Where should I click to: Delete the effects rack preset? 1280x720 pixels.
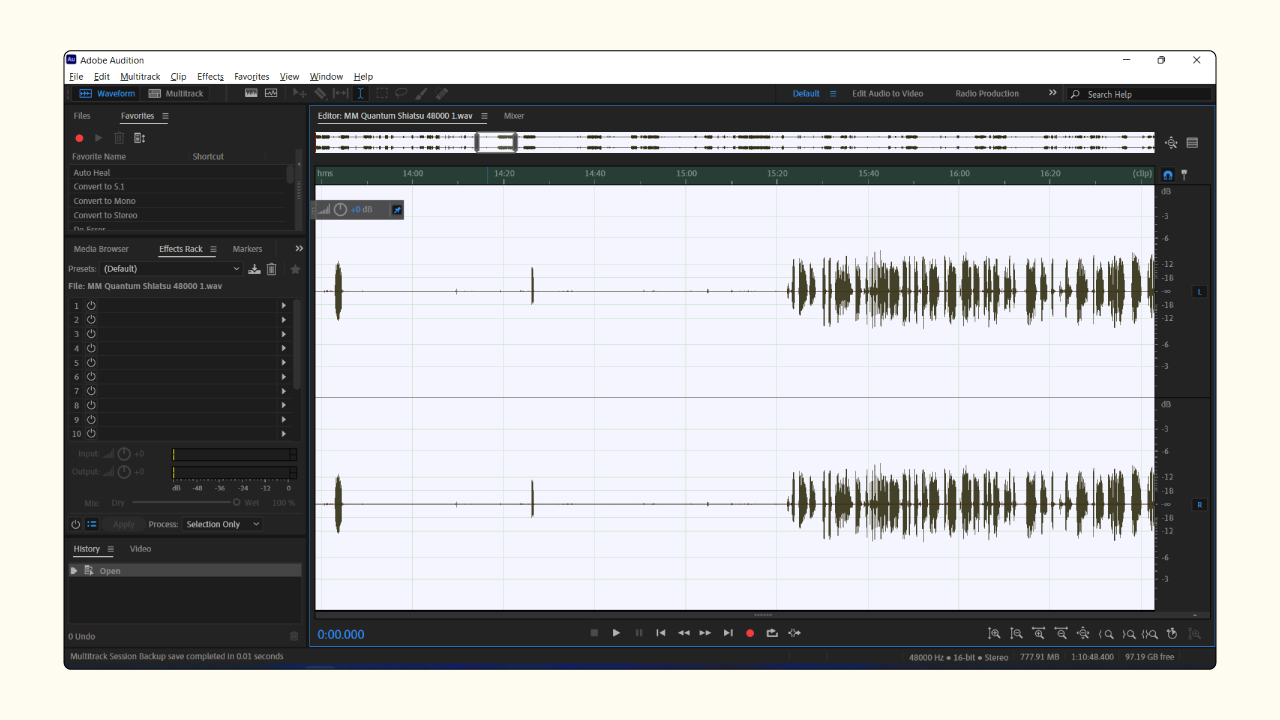click(x=271, y=269)
